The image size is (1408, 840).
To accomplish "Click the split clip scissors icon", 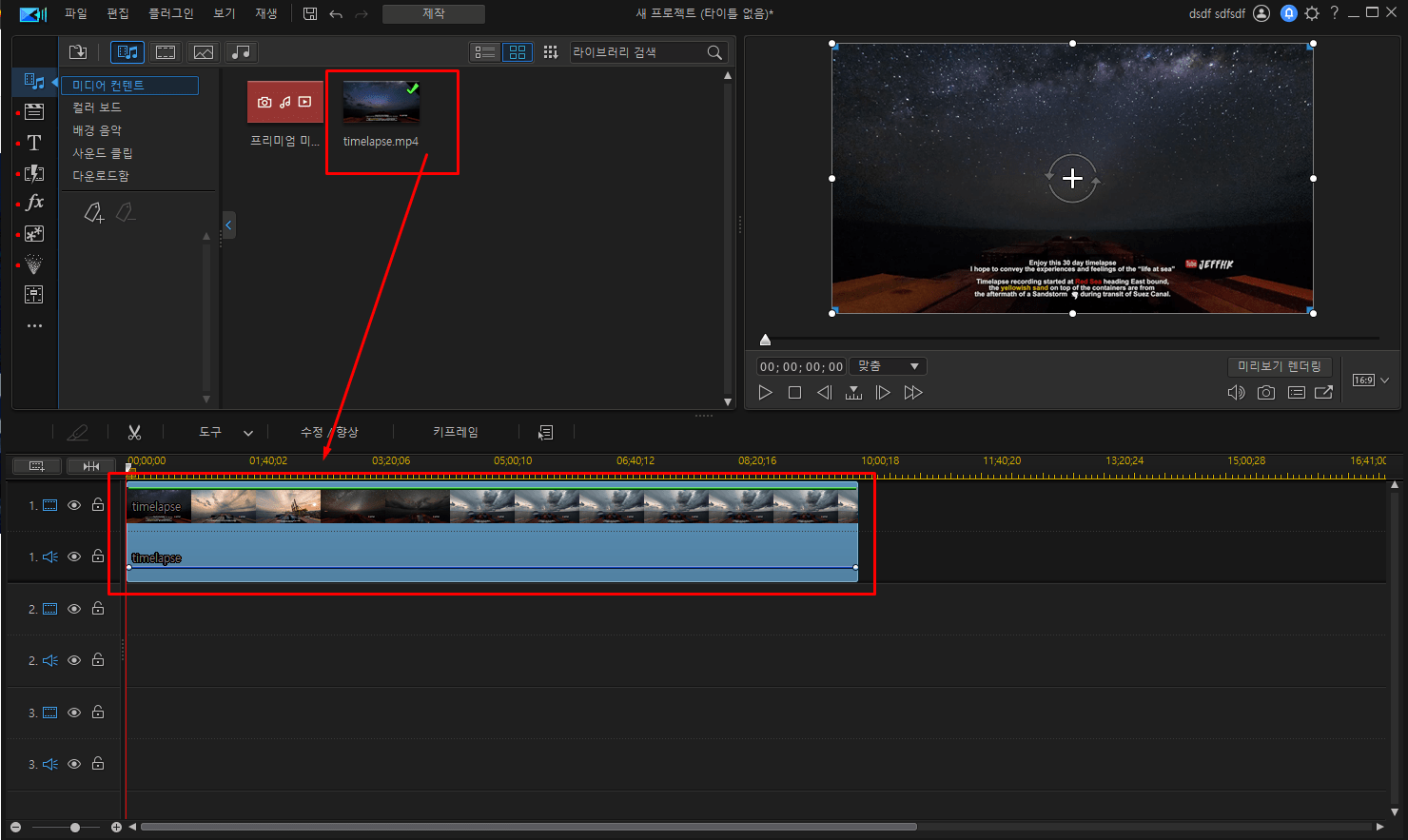I will 134,433.
